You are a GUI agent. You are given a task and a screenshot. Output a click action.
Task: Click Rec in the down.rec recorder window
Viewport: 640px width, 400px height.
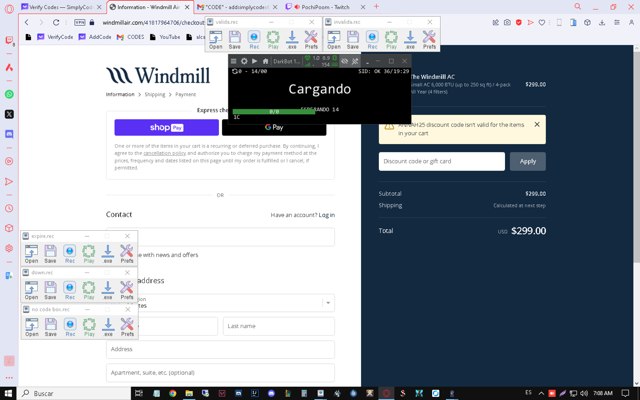[69, 290]
